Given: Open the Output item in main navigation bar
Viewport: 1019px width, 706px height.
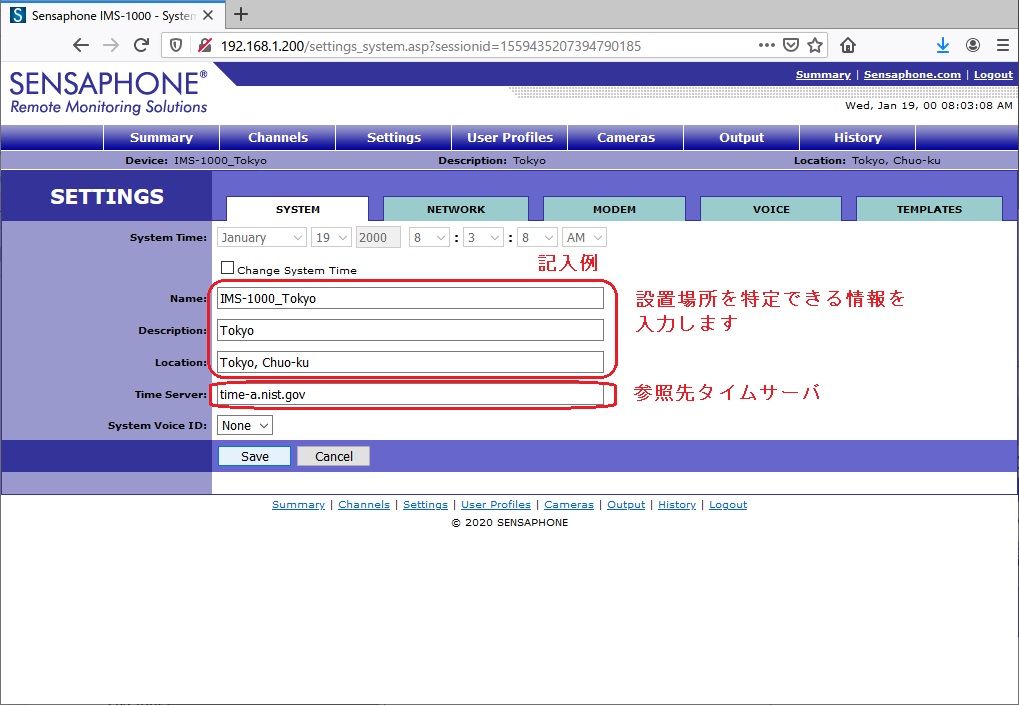Looking at the screenshot, I should (742, 137).
